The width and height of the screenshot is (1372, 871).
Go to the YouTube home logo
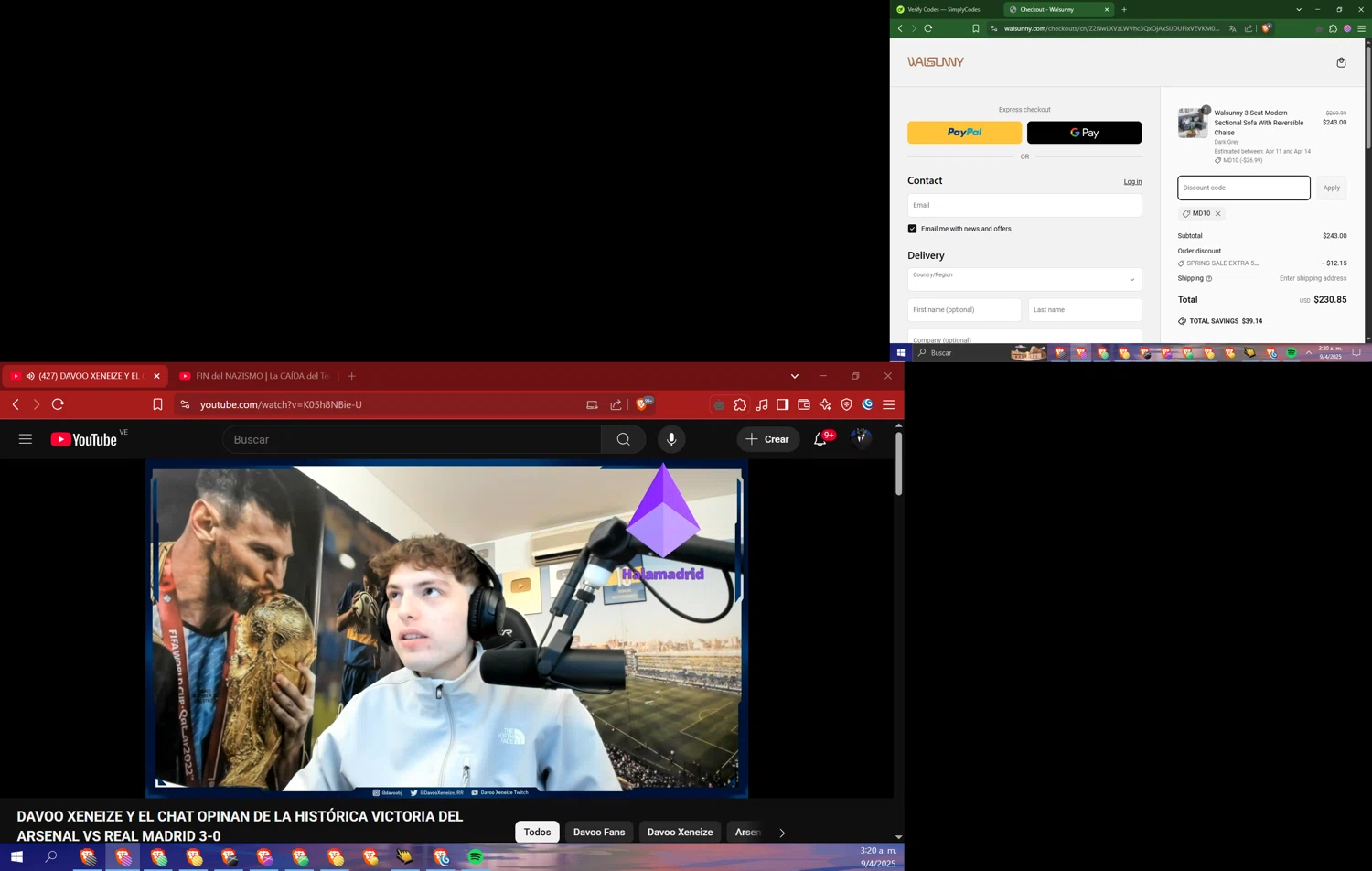click(x=84, y=440)
